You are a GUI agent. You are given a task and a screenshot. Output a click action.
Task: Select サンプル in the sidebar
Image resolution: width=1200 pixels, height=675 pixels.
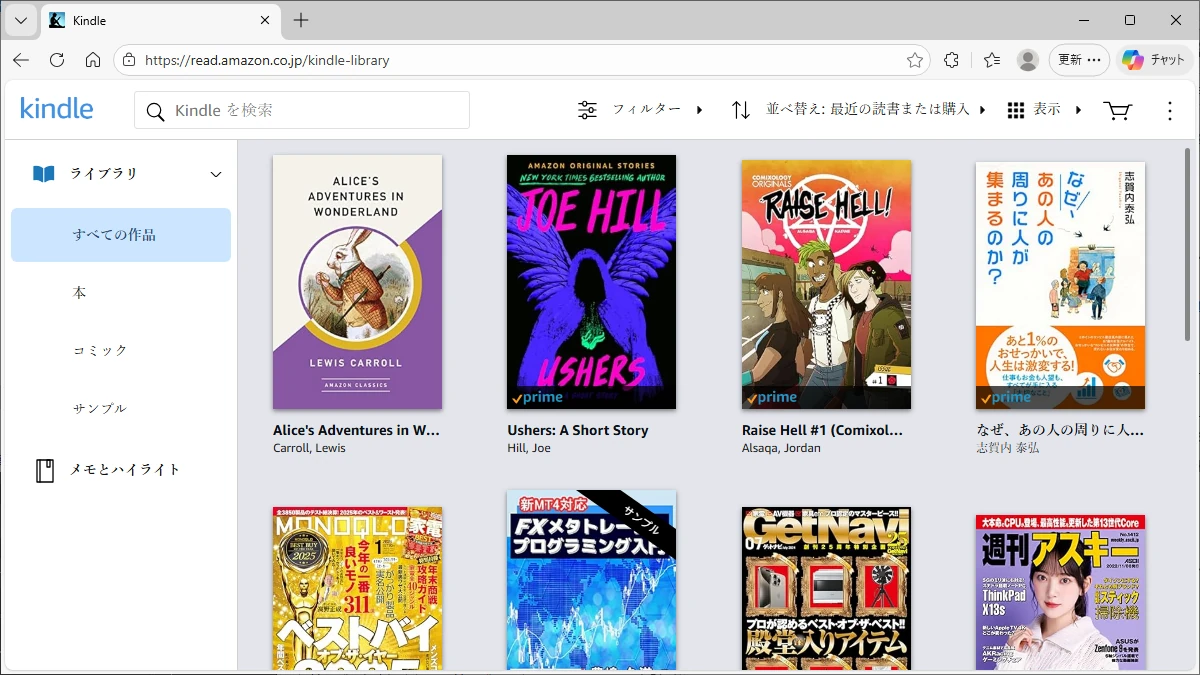100,409
